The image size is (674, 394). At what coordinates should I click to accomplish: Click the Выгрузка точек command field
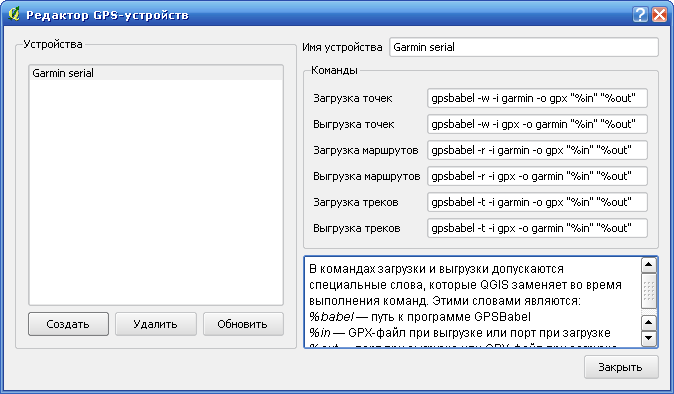[537, 124]
